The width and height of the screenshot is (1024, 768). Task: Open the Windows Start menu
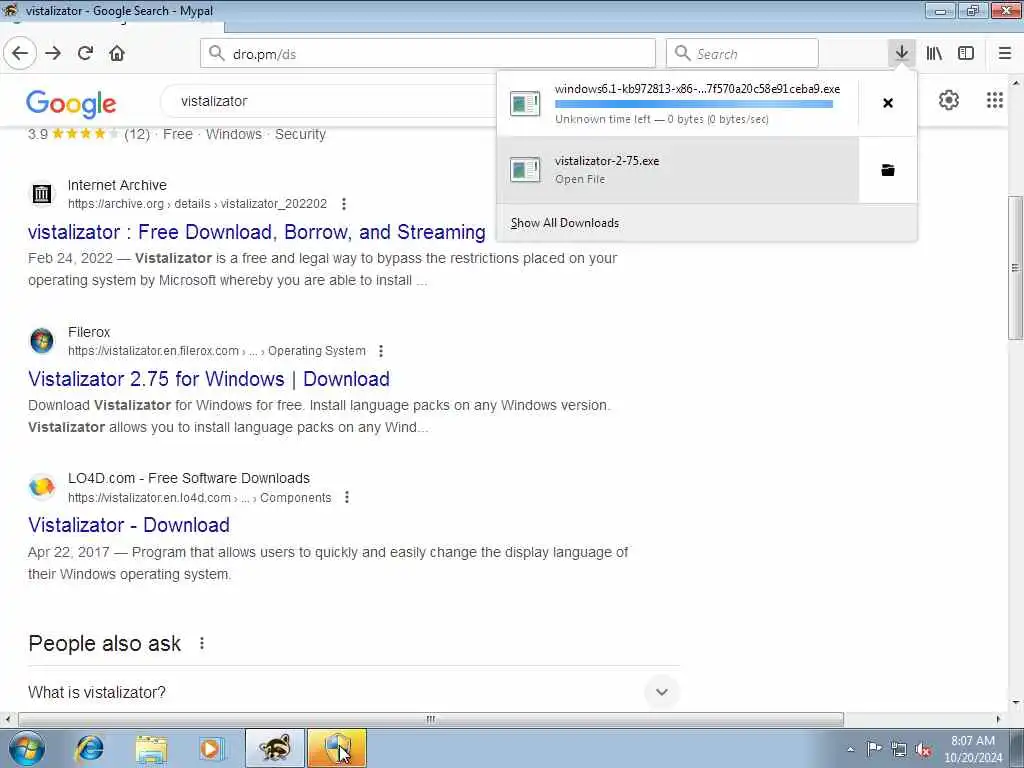(27, 748)
